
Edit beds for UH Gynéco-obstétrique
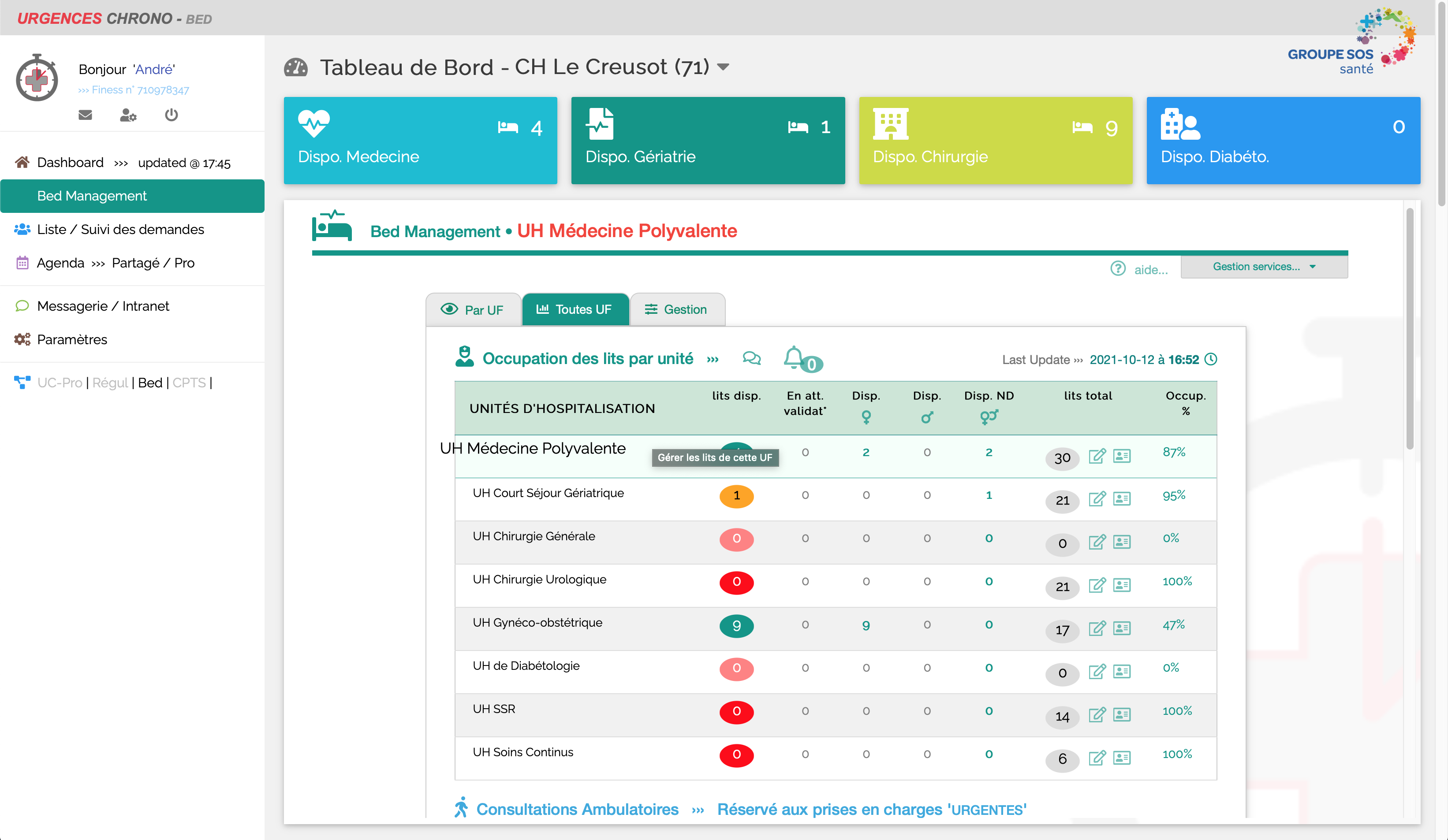tap(1097, 628)
